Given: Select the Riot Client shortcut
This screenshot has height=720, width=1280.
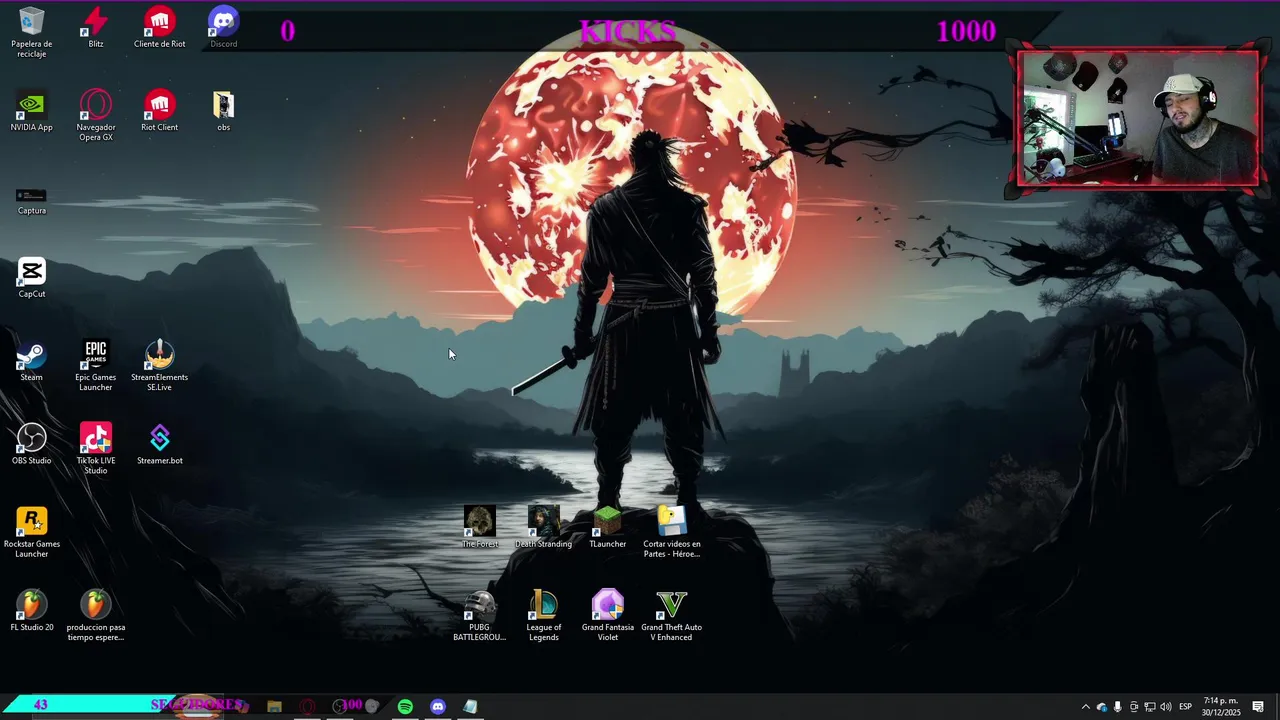Looking at the screenshot, I should pos(160,111).
